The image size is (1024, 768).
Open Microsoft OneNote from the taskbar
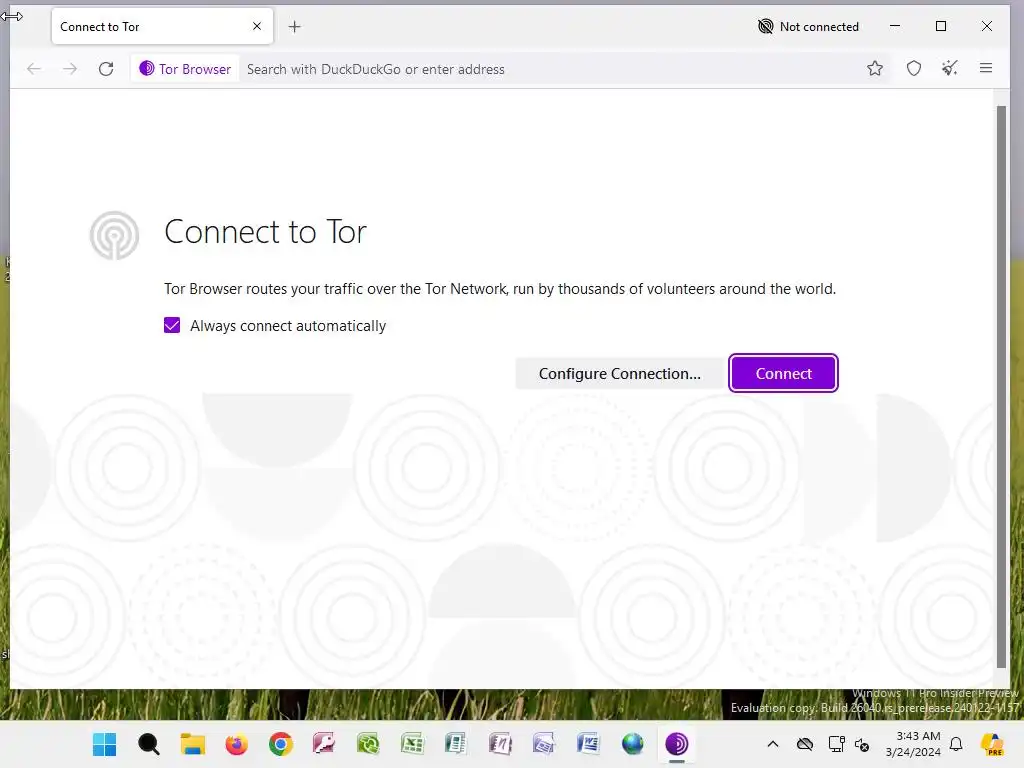pyautogui.click(x=500, y=744)
